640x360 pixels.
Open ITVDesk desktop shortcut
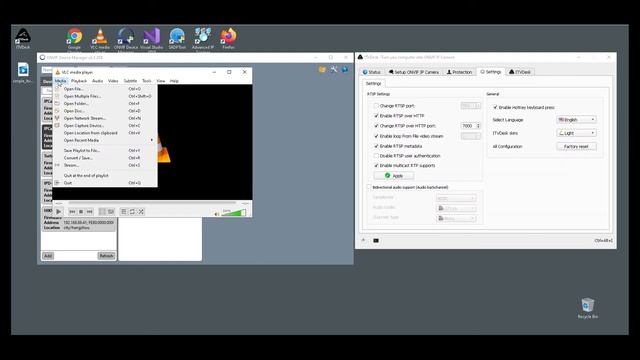23,39
